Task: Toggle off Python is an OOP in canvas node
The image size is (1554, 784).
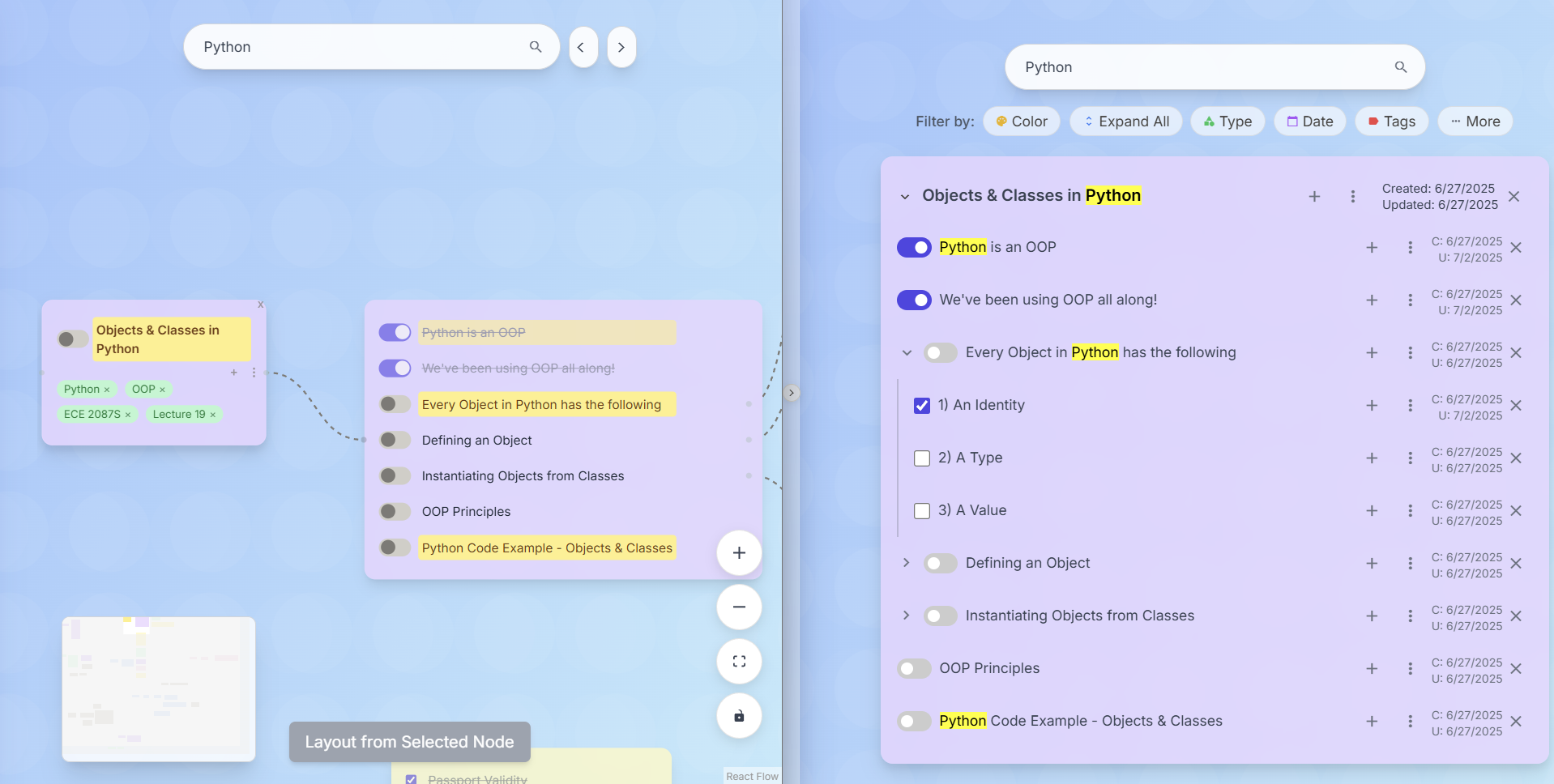Action: pyautogui.click(x=395, y=332)
